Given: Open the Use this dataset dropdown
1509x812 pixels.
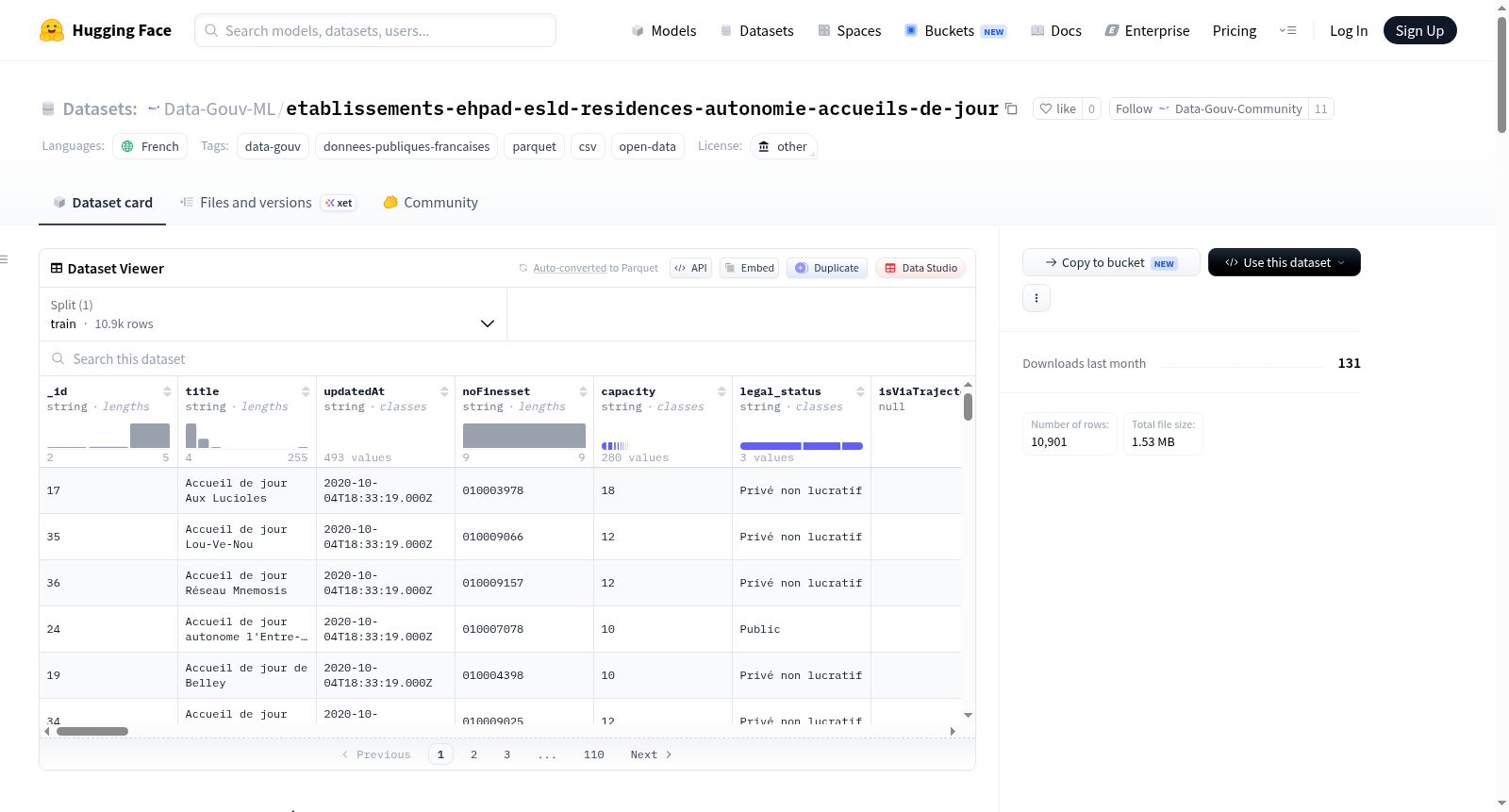Looking at the screenshot, I should pos(1285,262).
